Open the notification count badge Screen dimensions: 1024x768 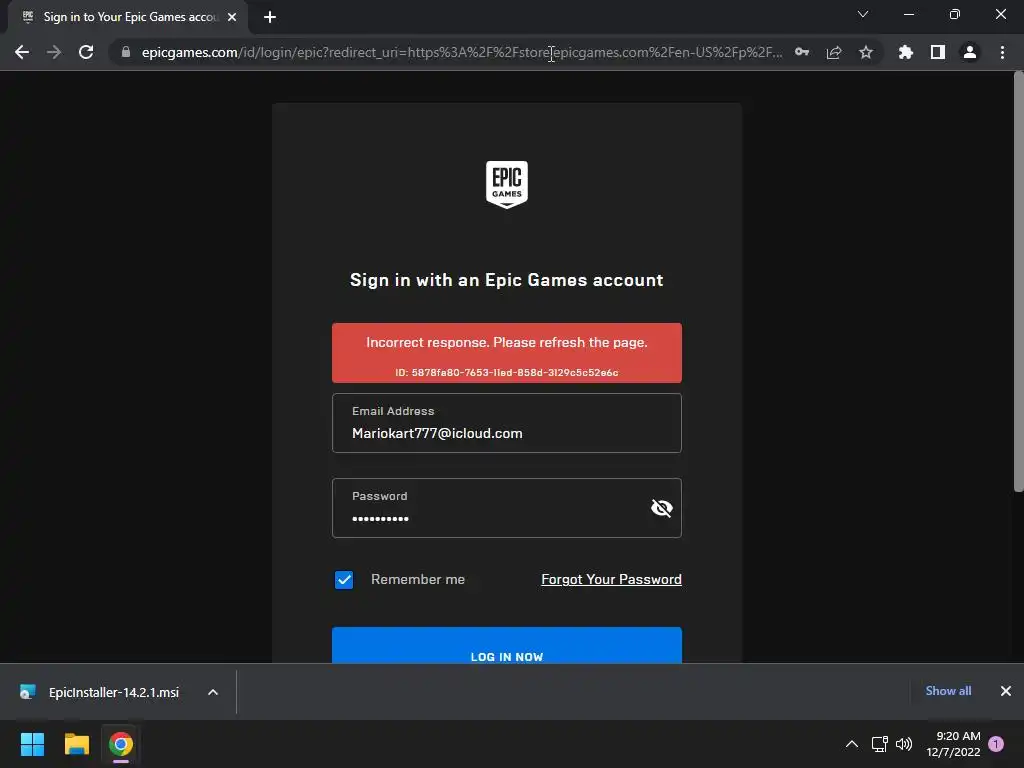(x=996, y=744)
